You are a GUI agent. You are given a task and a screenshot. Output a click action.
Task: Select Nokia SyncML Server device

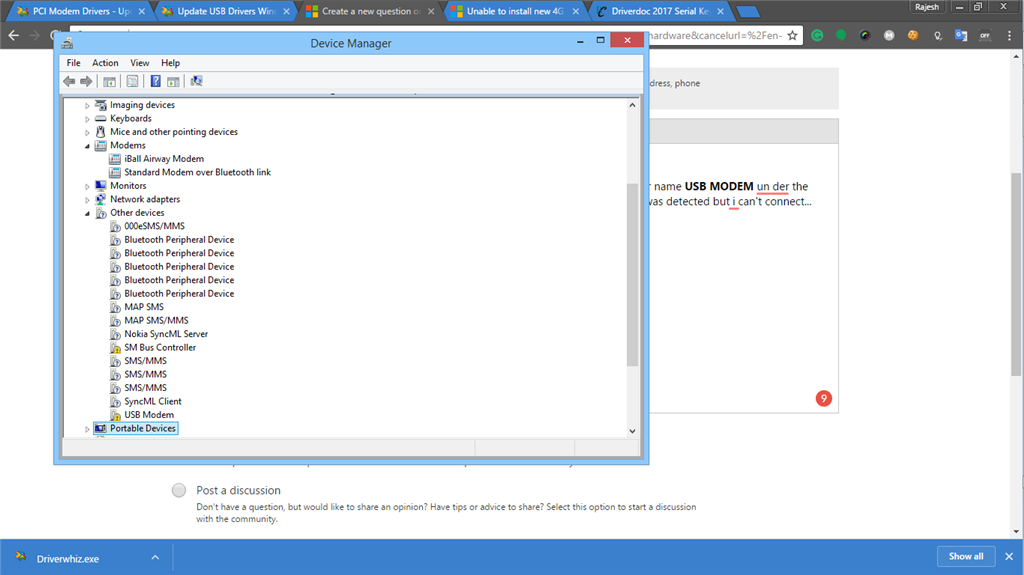coord(166,334)
